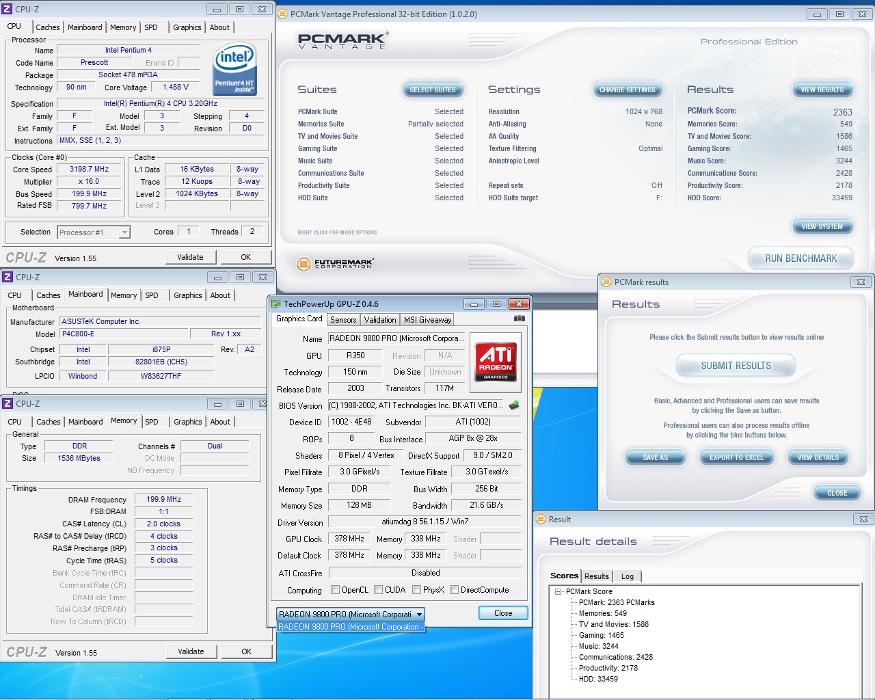Select the 'Communications: 2428' tree row
Screen dimensions: 875x700
616,657
